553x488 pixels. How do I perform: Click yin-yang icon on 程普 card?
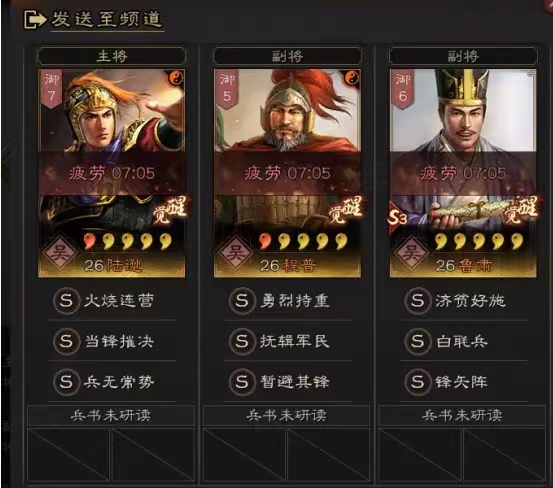(351, 79)
